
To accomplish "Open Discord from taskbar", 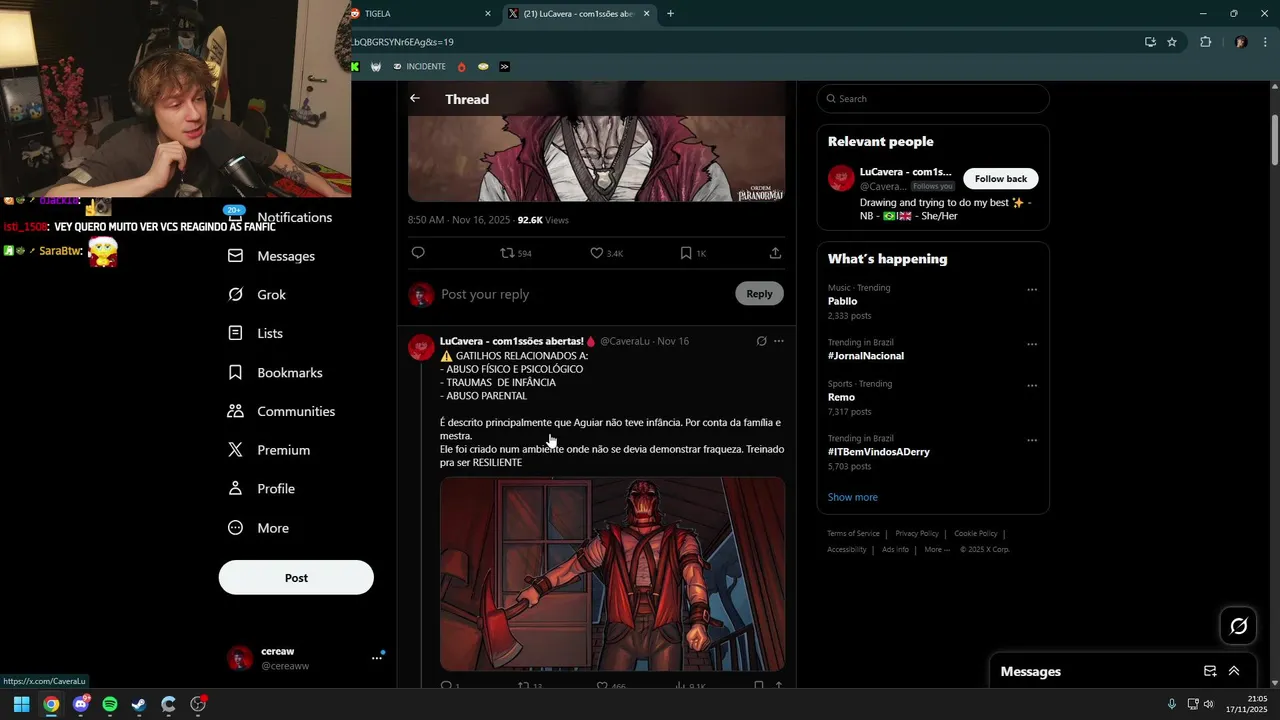I will [x=81, y=704].
